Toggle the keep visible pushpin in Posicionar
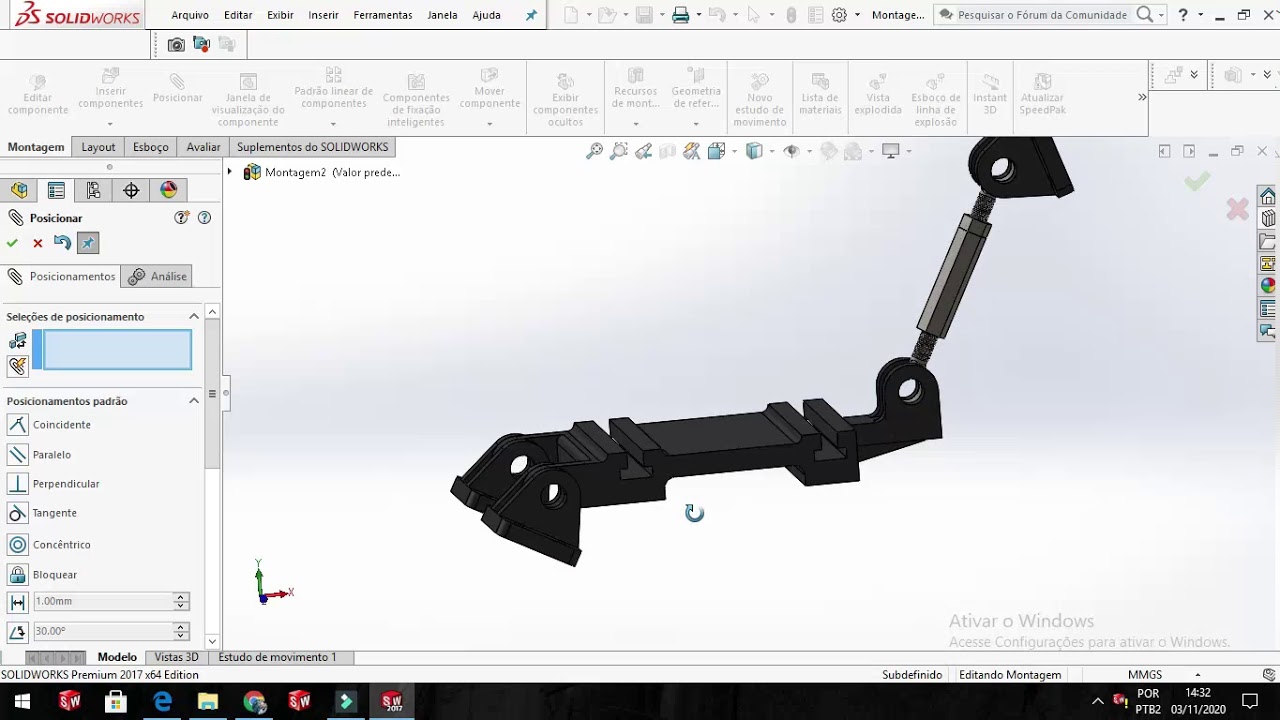This screenshot has height=720, width=1280. 88,243
